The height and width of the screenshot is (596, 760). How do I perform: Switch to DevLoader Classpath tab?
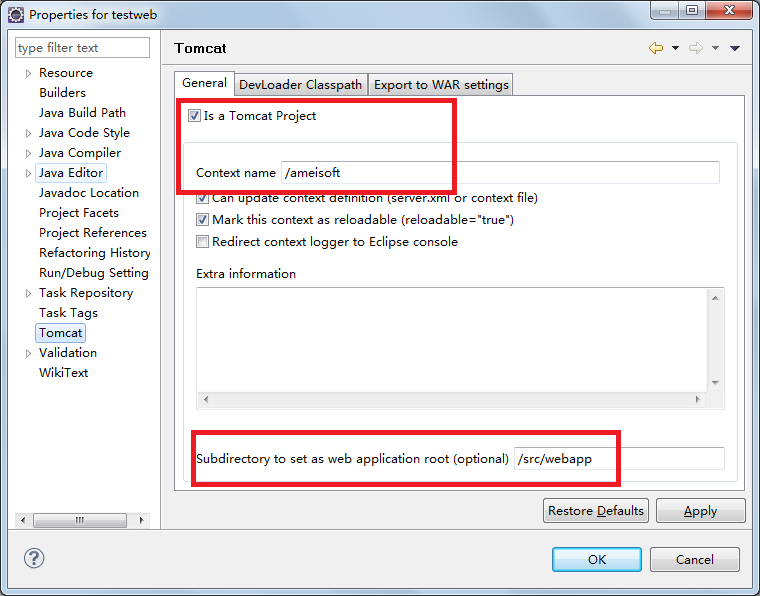(301, 85)
